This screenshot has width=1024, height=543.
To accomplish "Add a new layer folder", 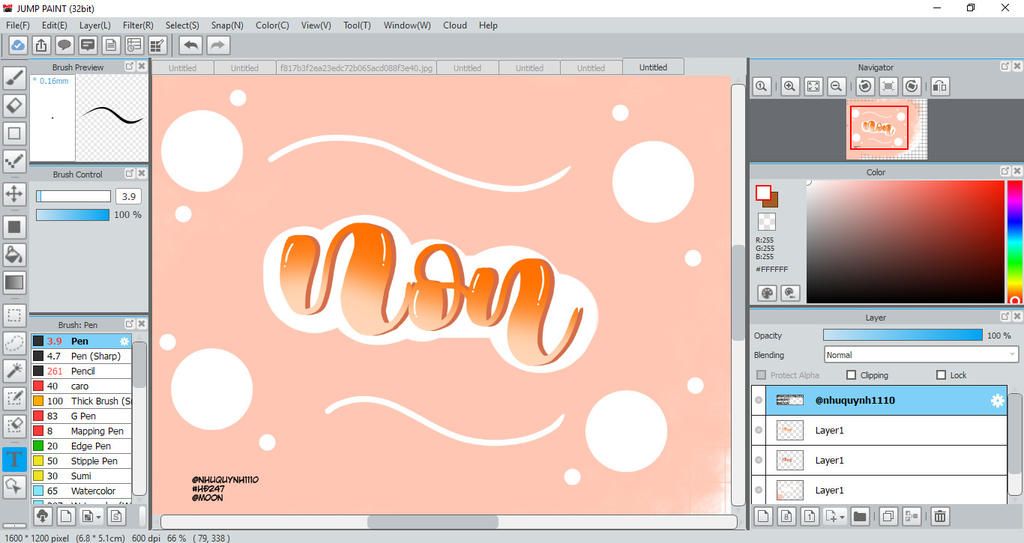I will pos(859,516).
